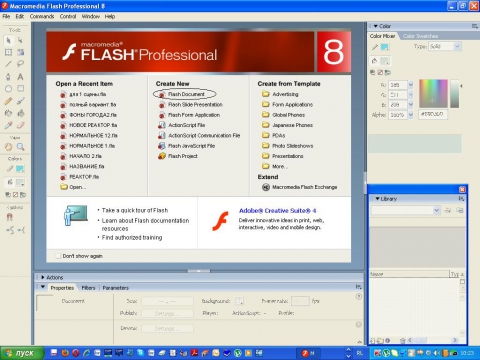Open the File menu
This screenshot has width=480, height=360.
coord(6,16)
